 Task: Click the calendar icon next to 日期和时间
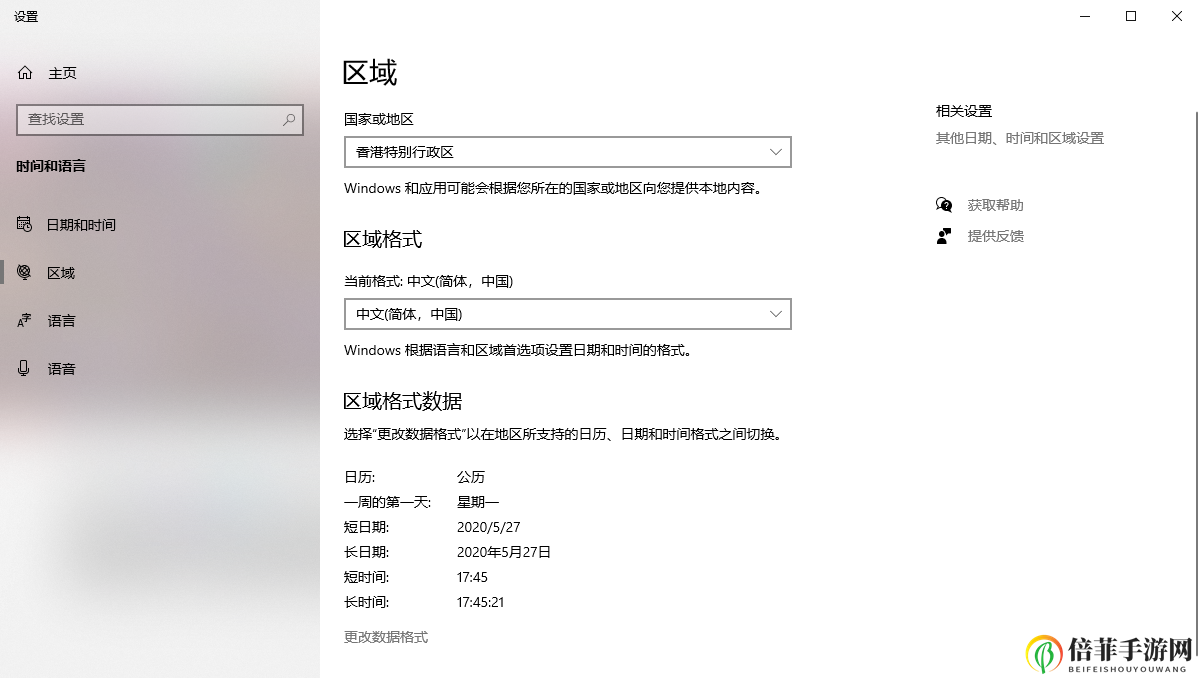[24, 224]
